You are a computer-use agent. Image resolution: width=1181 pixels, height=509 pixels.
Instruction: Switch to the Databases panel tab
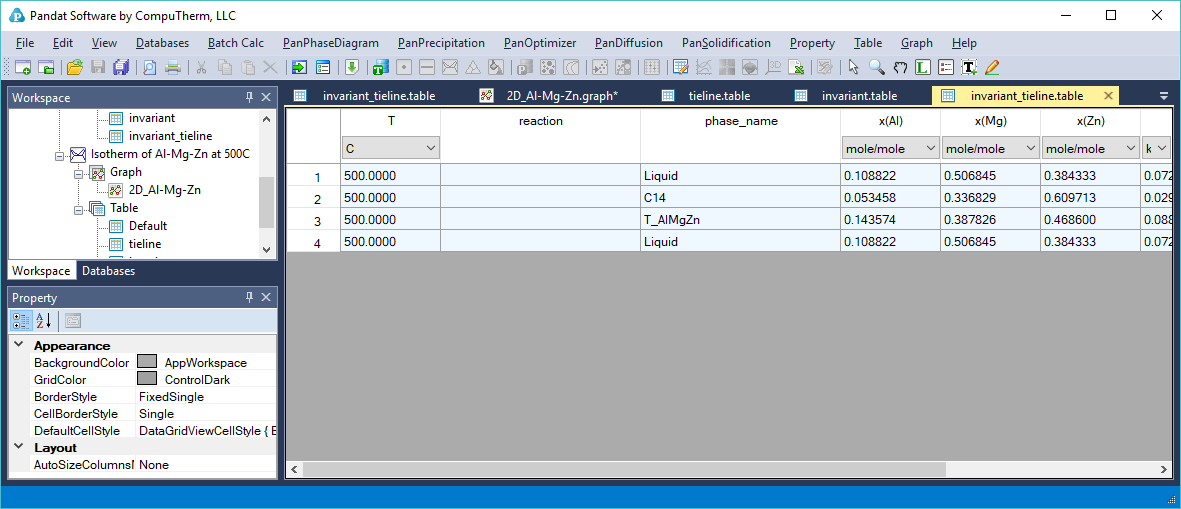pos(108,271)
